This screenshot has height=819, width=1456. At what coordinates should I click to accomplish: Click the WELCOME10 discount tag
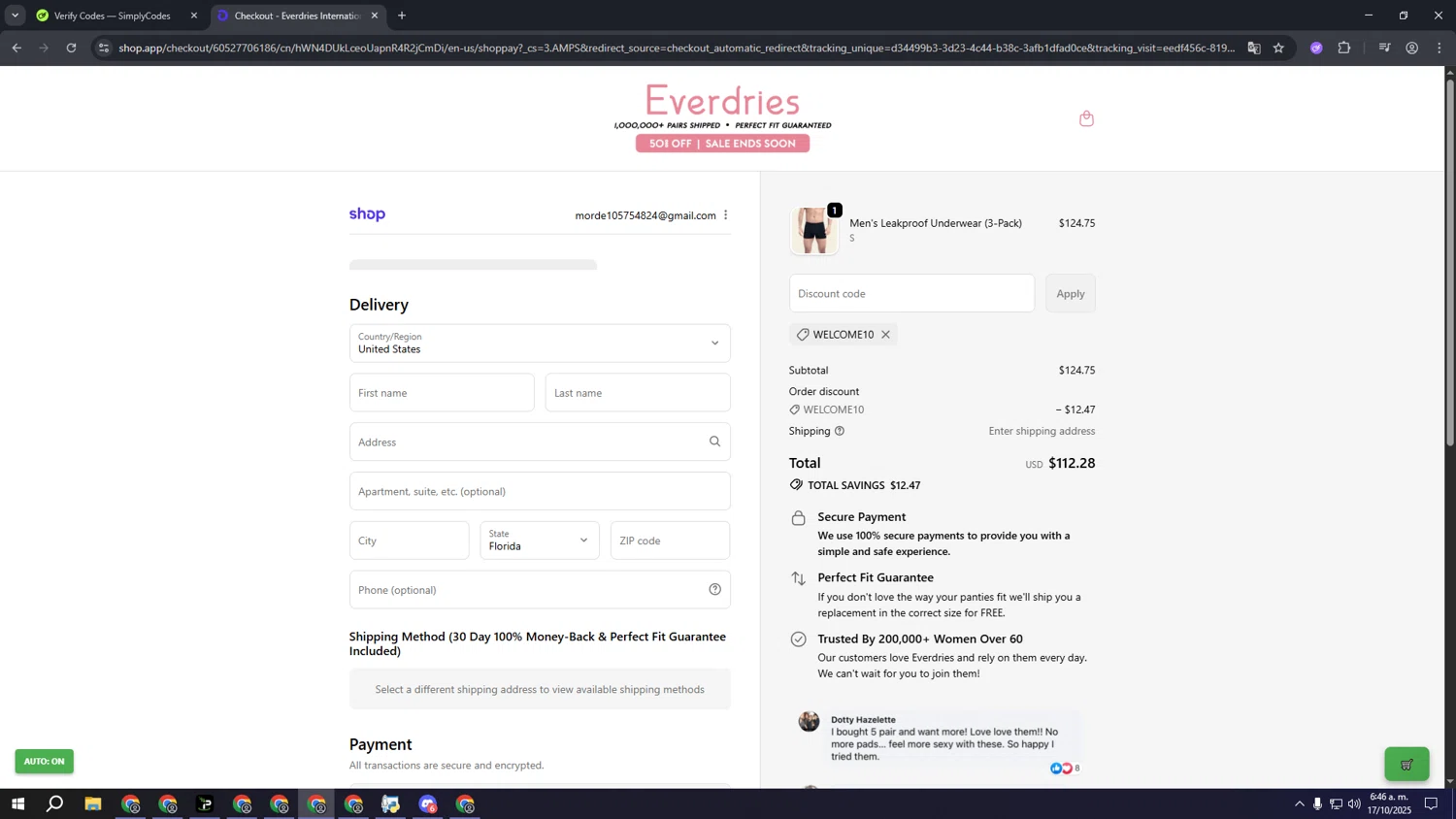(x=843, y=335)
